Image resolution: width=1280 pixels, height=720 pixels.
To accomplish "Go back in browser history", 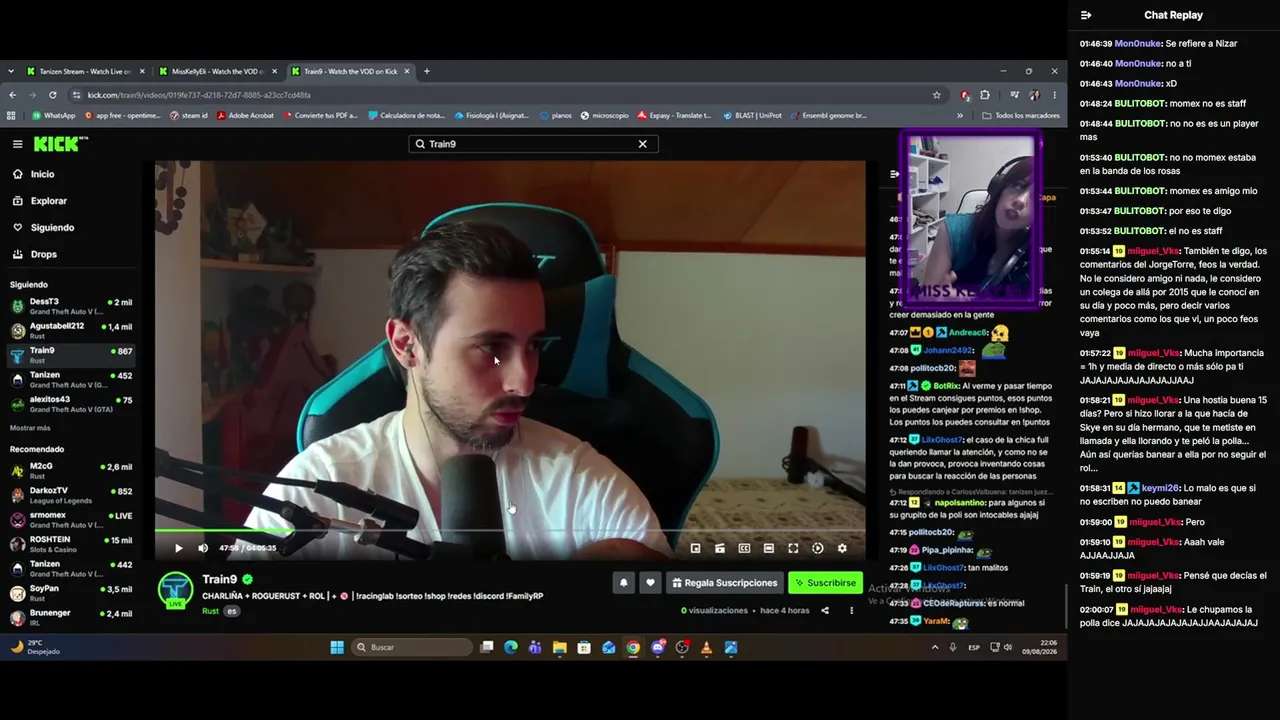I will [x=12, y=95].
